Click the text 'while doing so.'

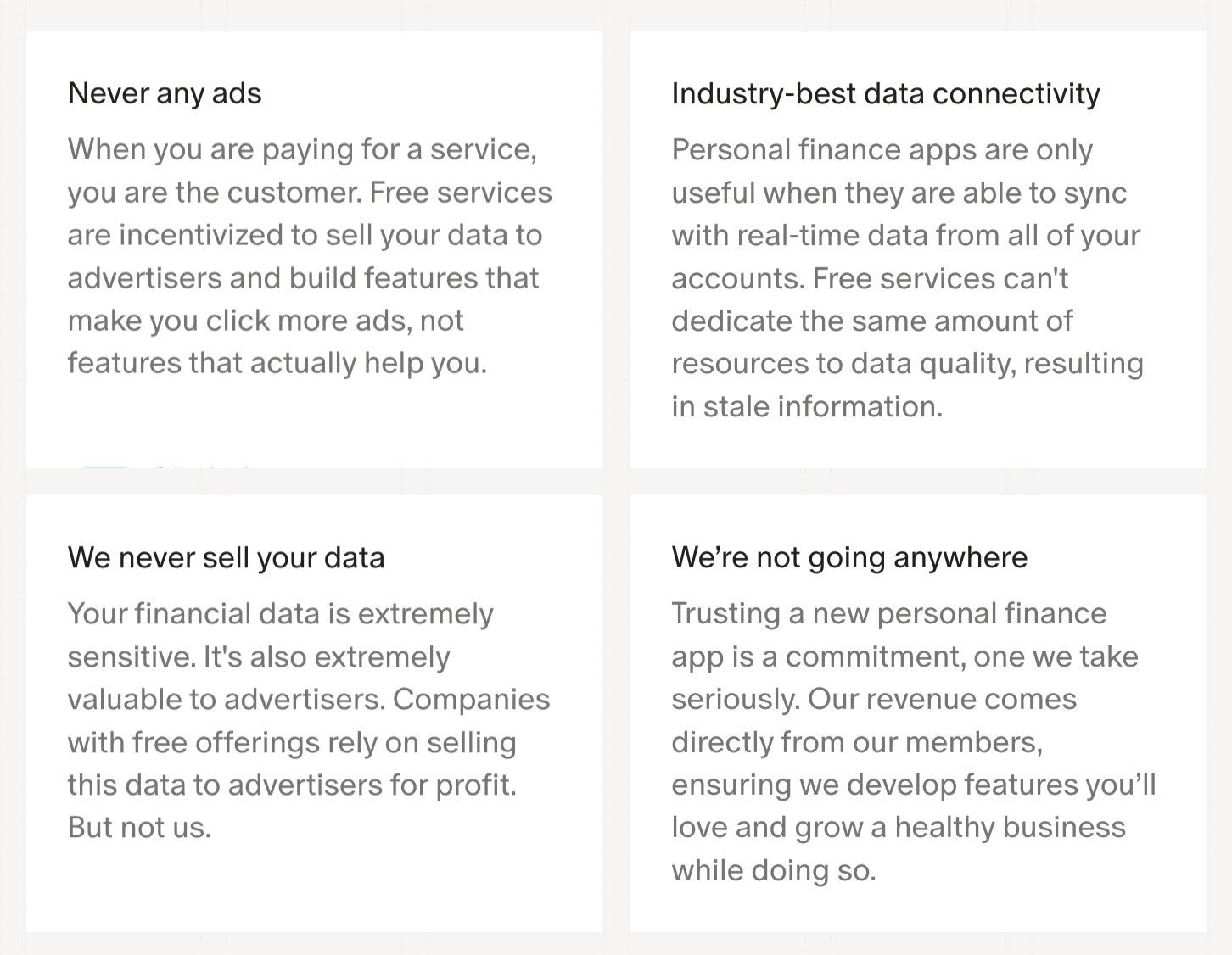pos(773,870)
